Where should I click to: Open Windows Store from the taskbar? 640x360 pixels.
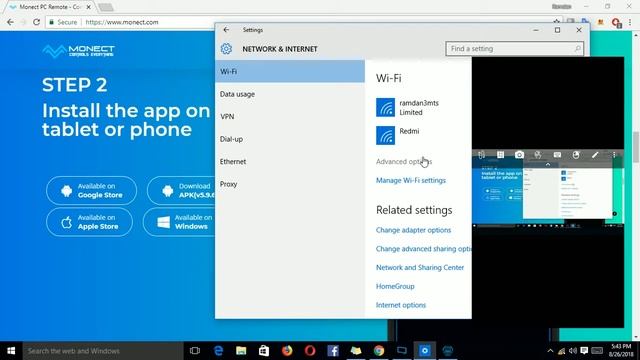click(x=264, y=351)
